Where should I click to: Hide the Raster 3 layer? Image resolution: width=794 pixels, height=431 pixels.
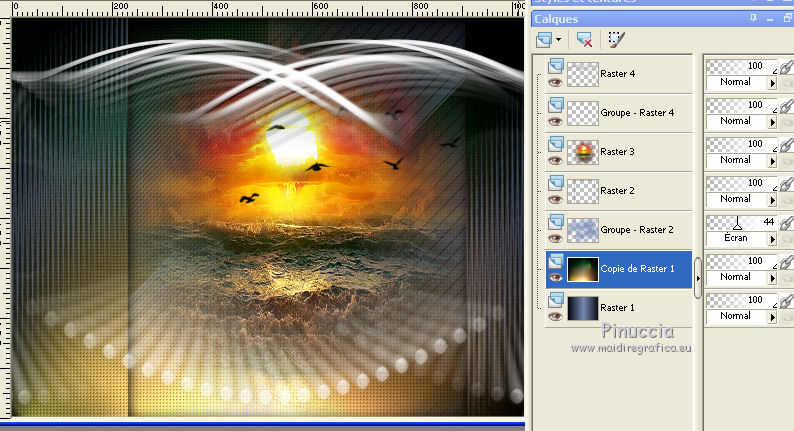555,160
